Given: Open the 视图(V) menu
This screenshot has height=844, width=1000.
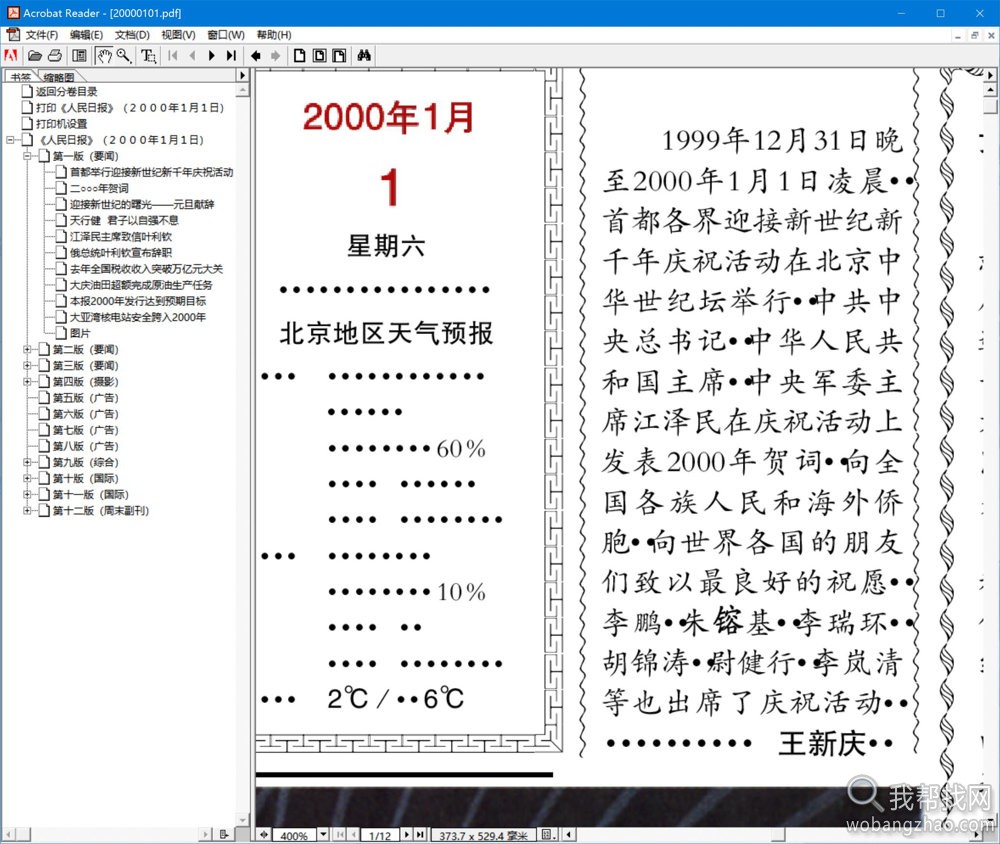Looking at the screenshot, I should tap(178, 35).
